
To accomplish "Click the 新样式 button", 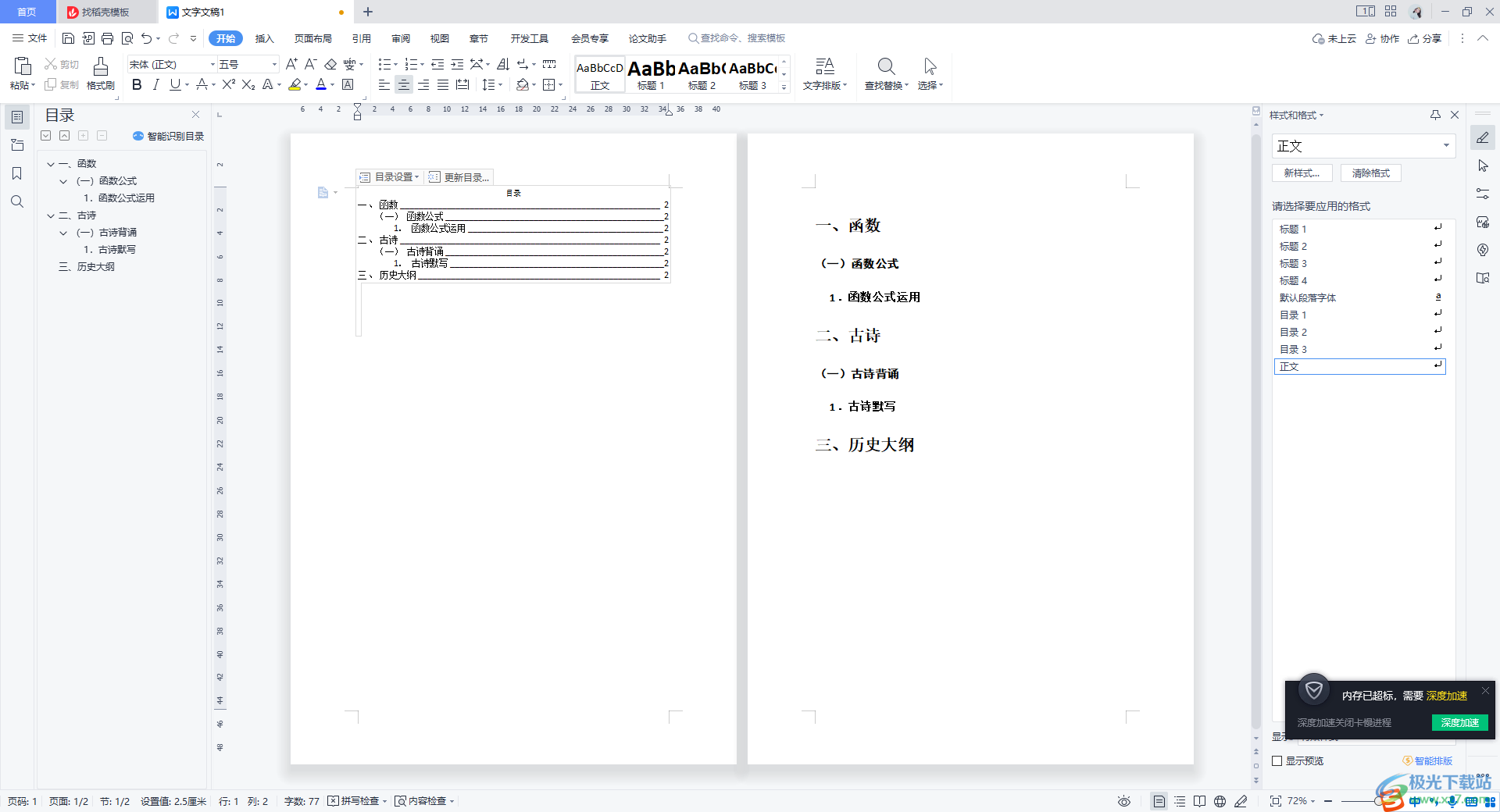I will click(1302, 173).
